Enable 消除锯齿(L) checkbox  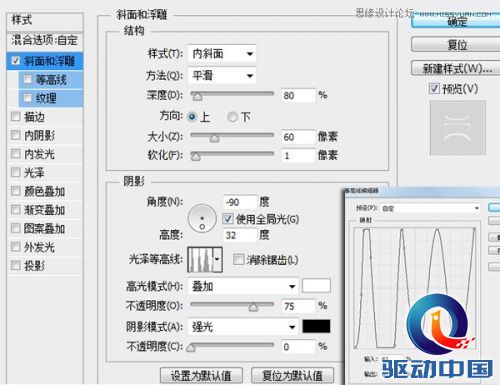238,259
